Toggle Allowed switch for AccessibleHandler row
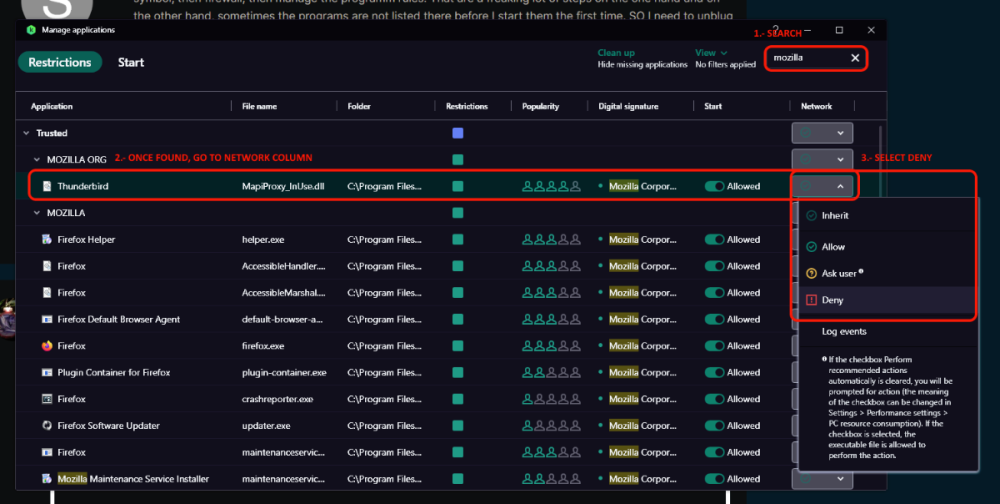 point(714,266)
